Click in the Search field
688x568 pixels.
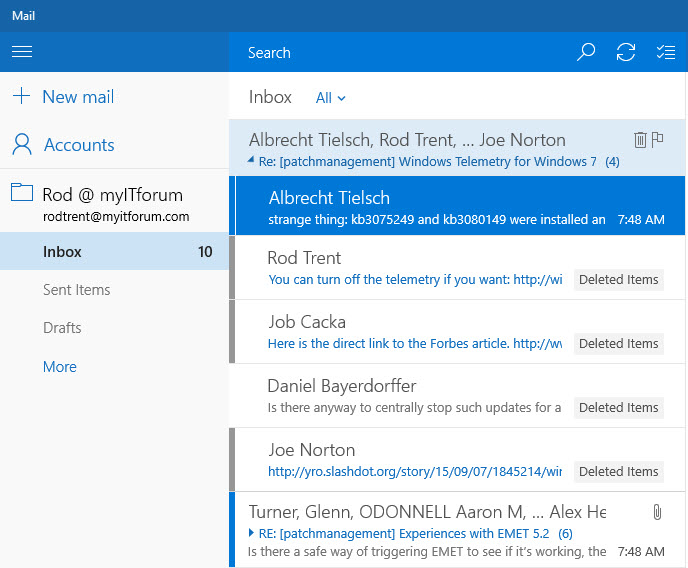[400, 53]
